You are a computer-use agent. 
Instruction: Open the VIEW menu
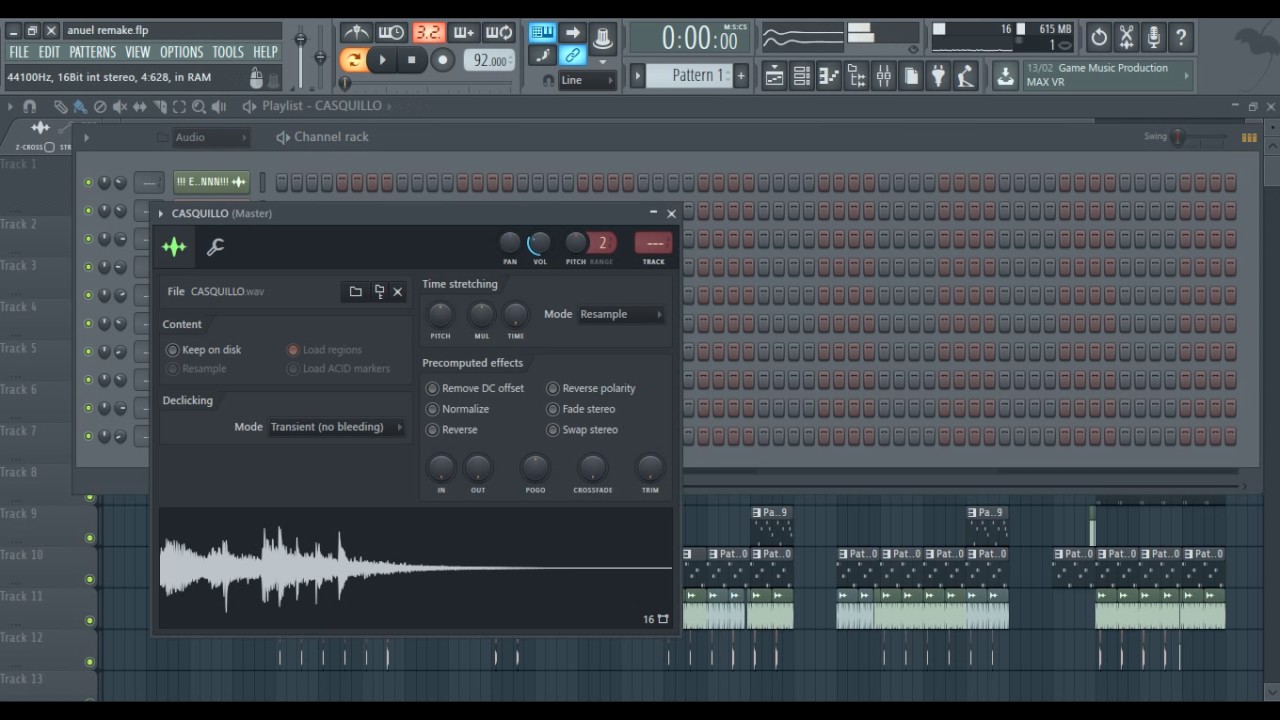[138, 52]
